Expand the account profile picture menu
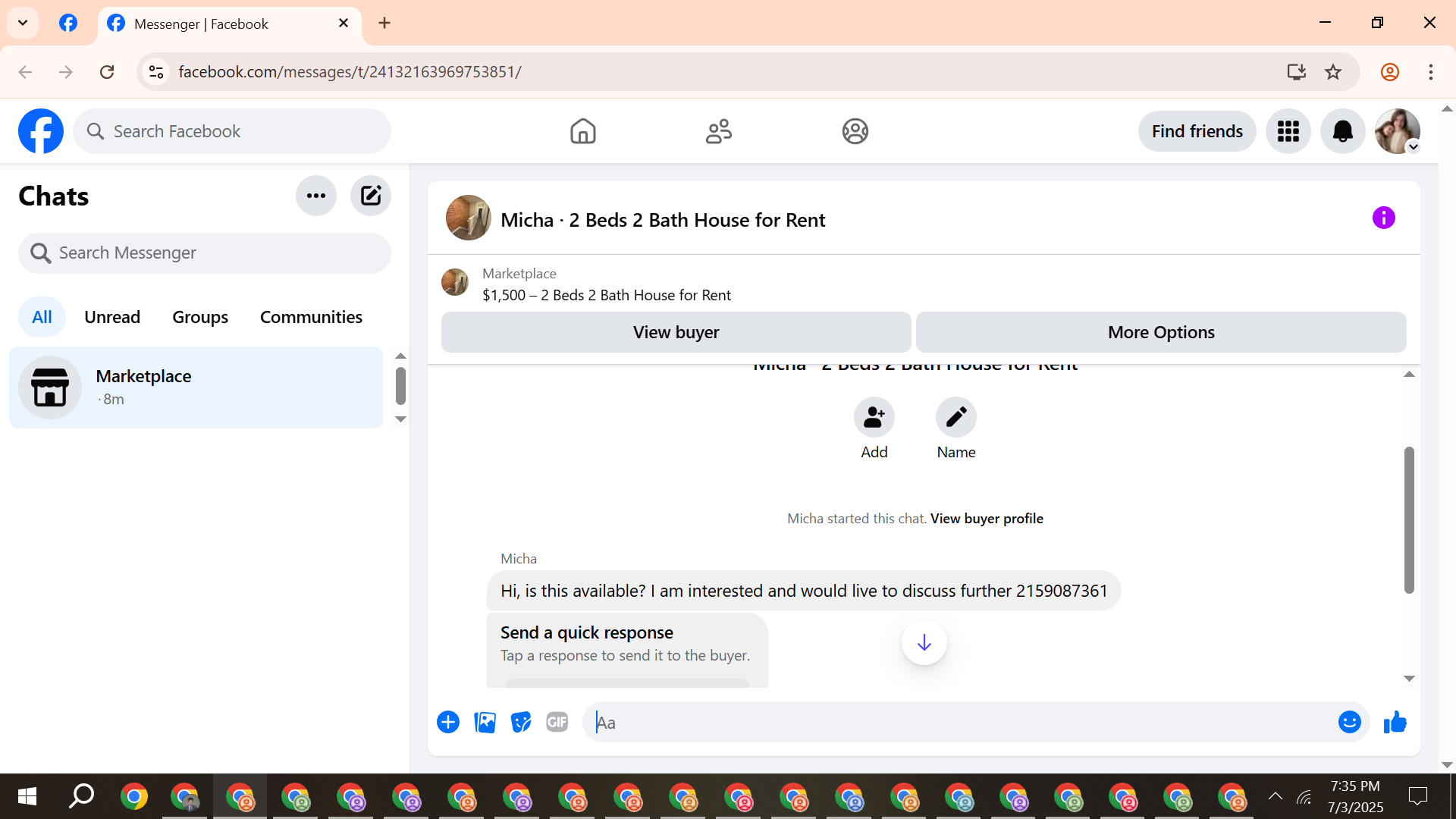 click(1397, 131)
